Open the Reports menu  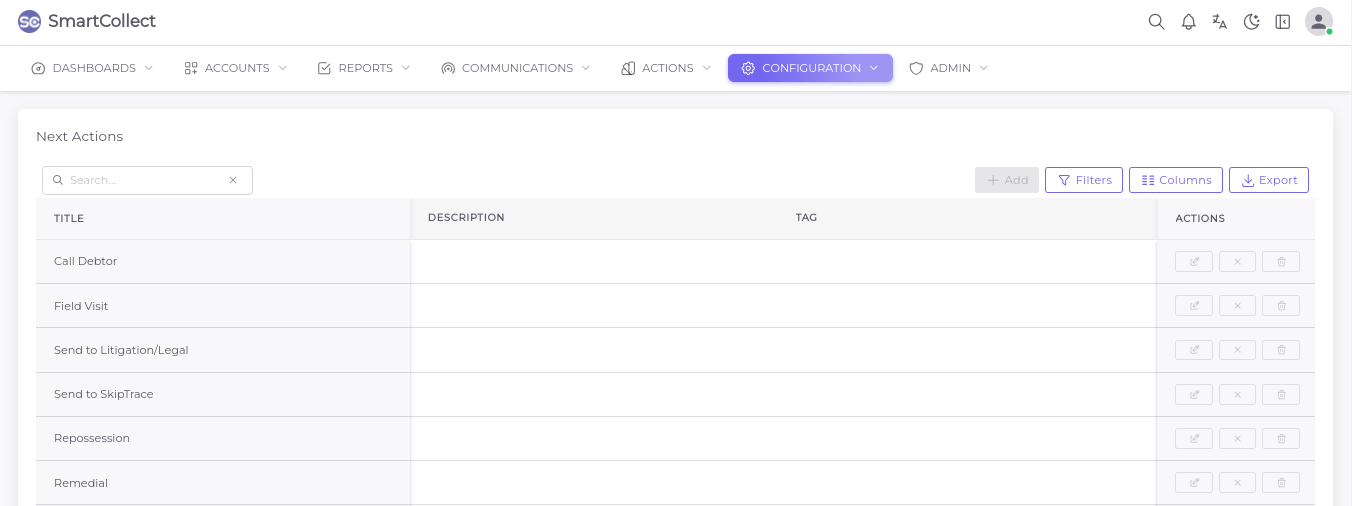pos(364,68)
